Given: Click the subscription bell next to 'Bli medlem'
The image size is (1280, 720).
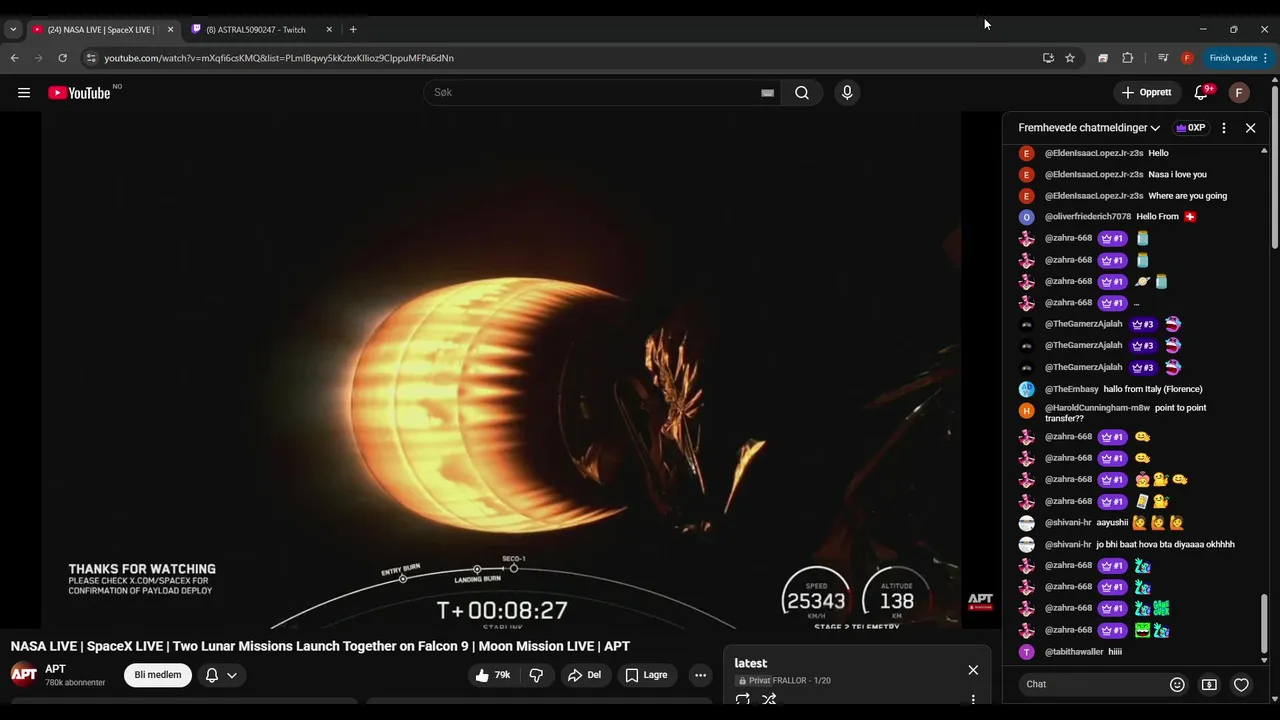Looking at the screenshot, I should pos(212,675).
